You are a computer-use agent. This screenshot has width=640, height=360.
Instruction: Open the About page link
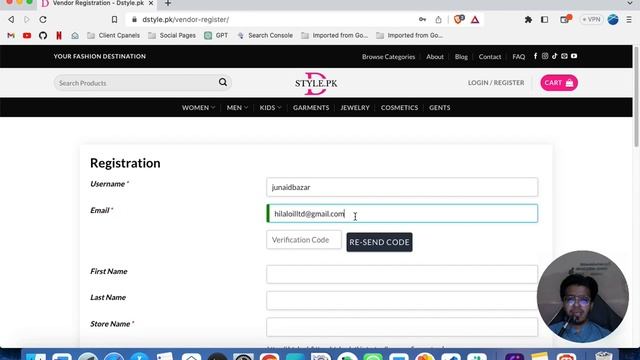click(435, 57)
